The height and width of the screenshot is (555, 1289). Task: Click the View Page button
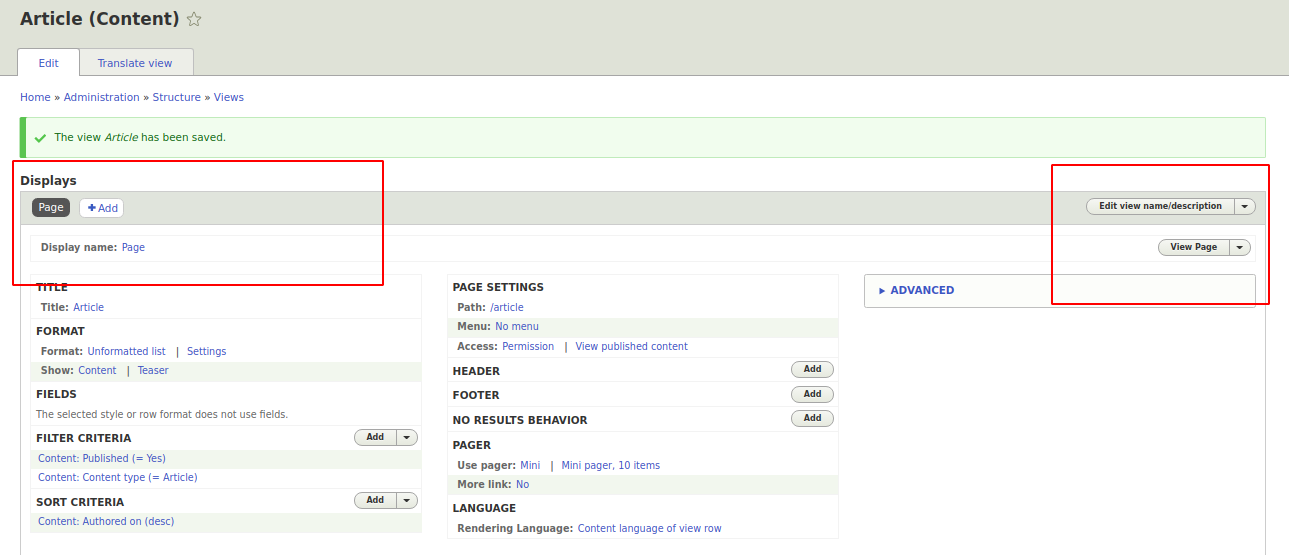(1193, 247)
